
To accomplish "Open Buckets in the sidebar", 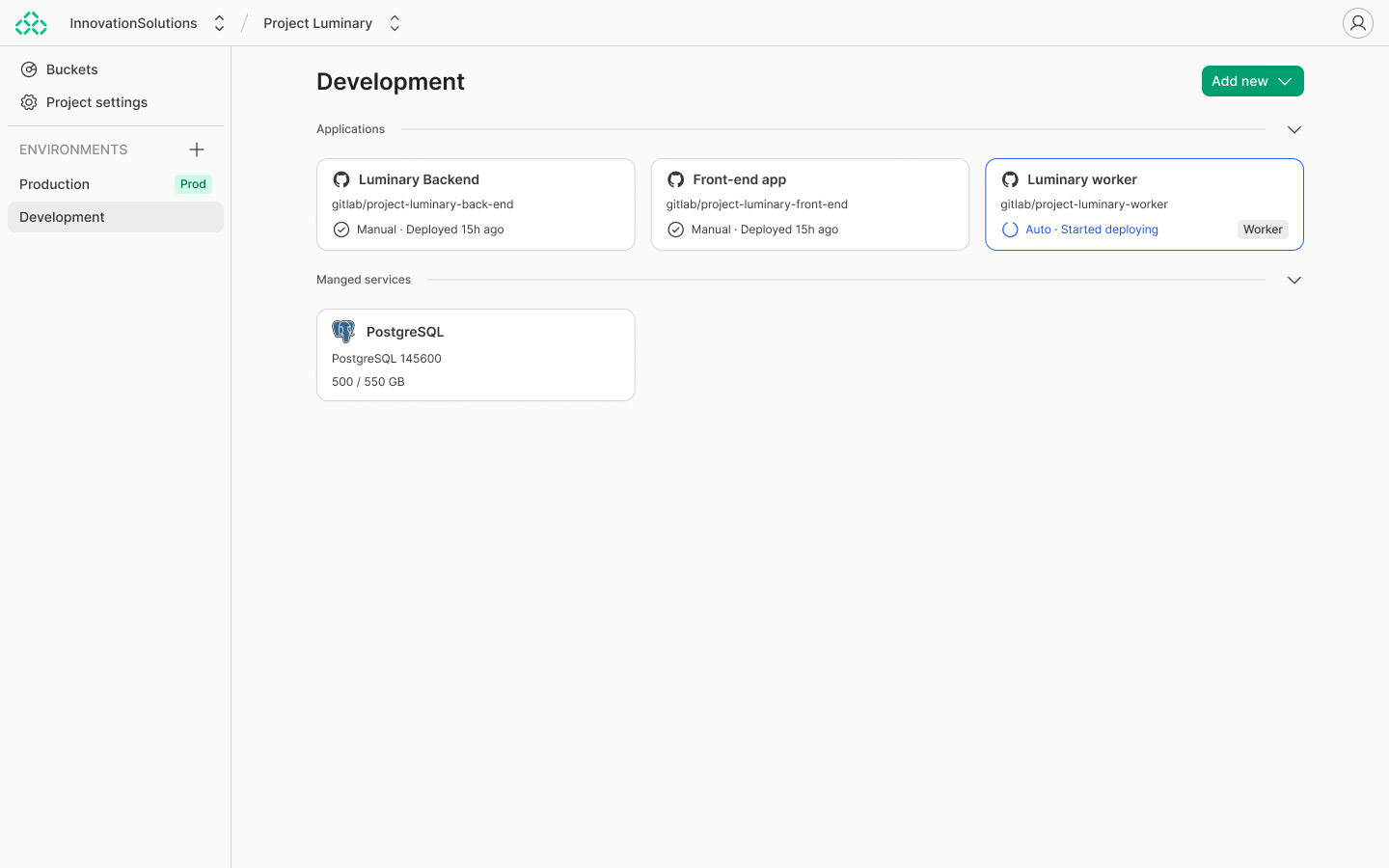I will point(116,69).
